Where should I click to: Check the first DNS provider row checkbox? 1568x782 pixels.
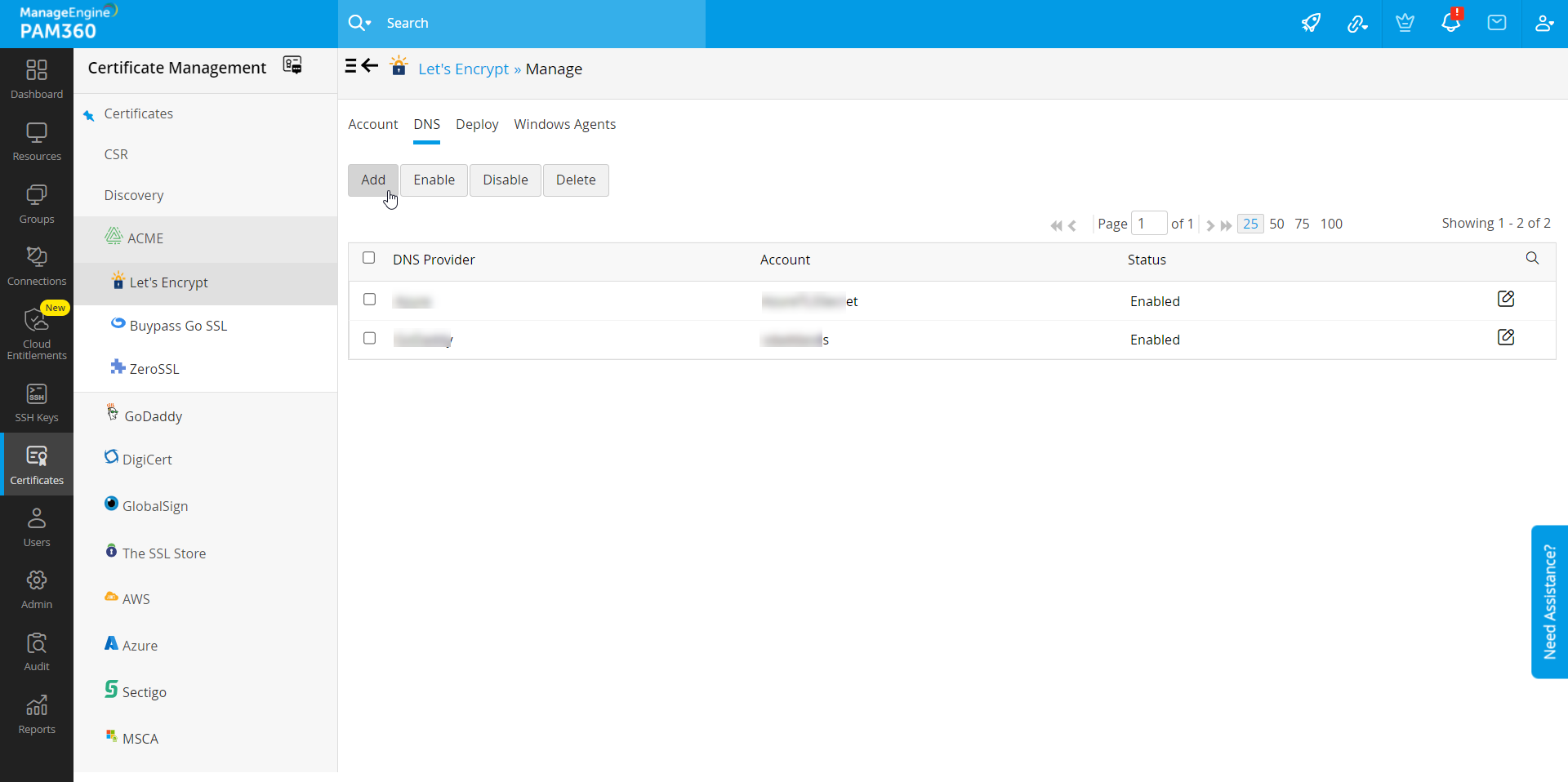[369, 300]
